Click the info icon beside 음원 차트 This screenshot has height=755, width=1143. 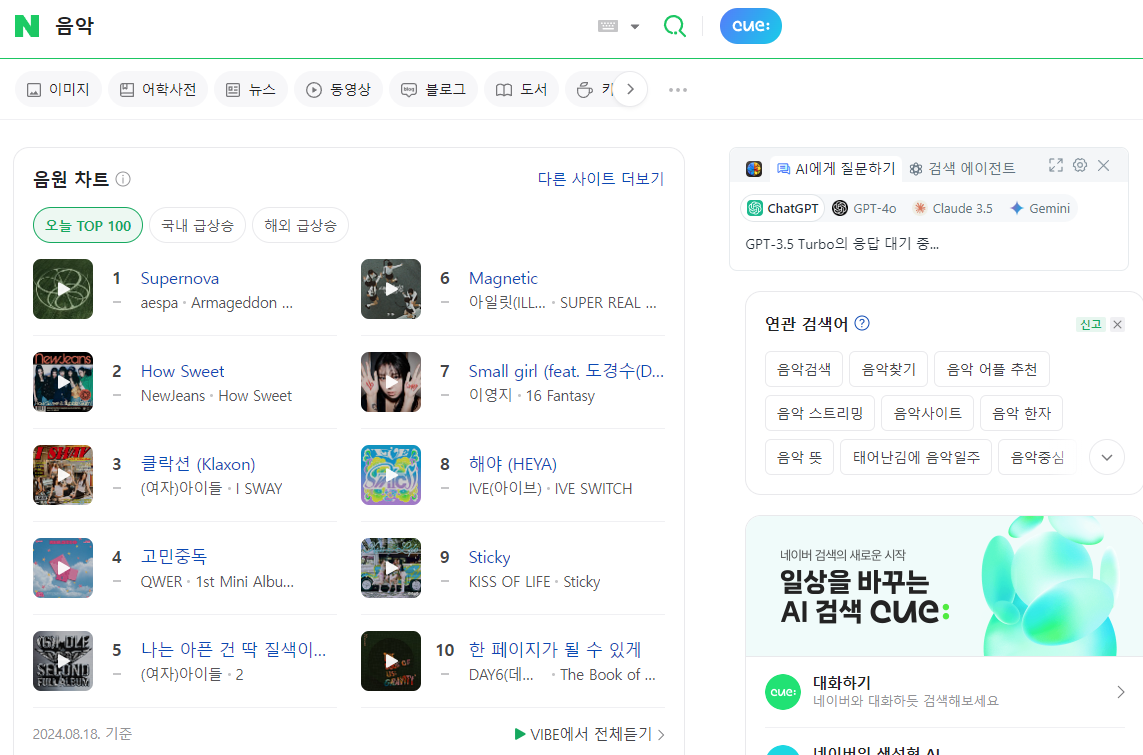point(123,179)
